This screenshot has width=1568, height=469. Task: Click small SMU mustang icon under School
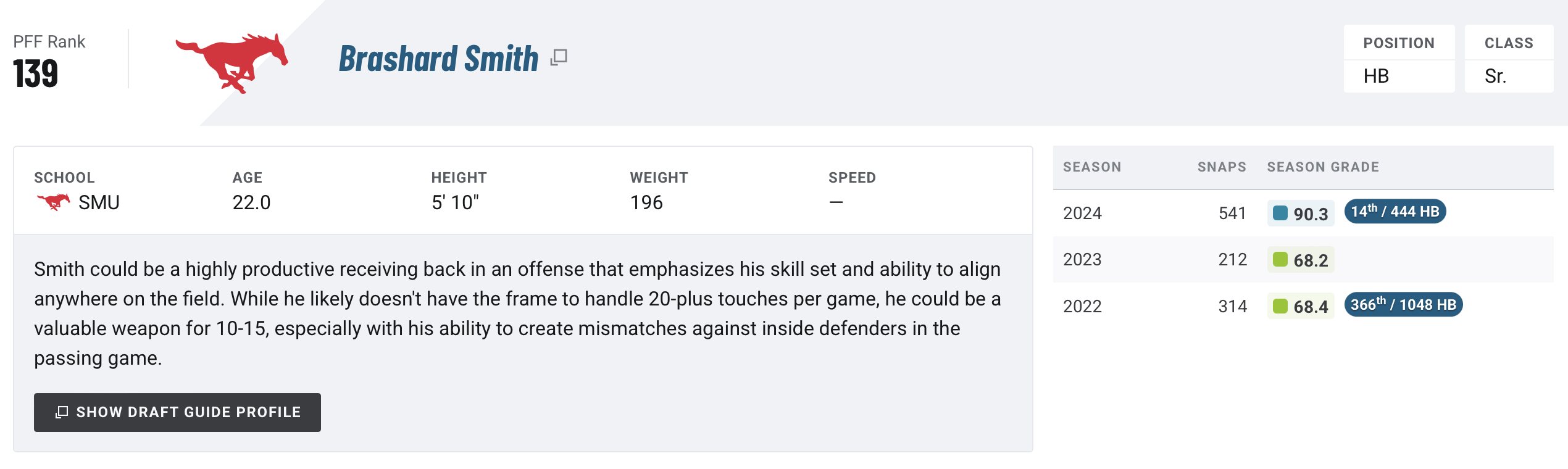(x=54, y=202)
